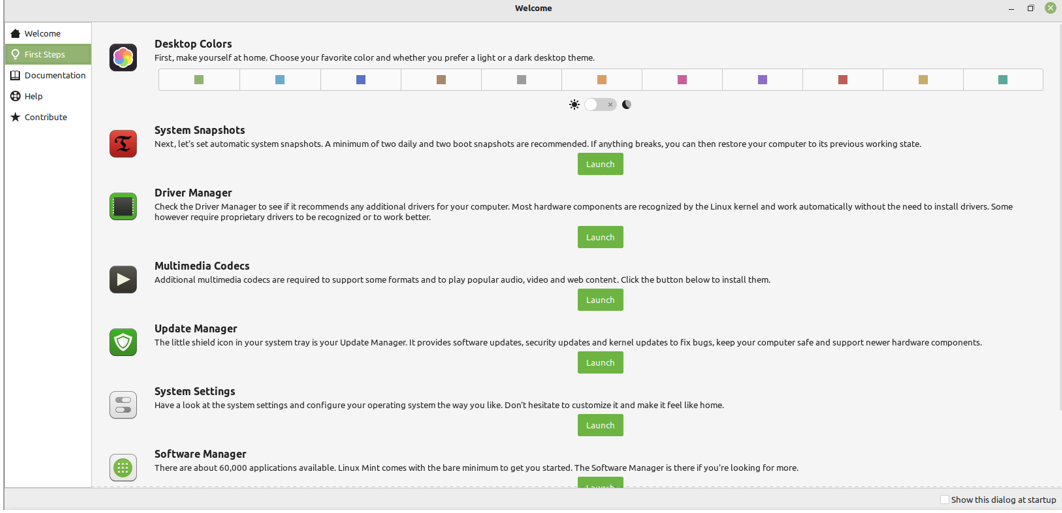Click the System Snapshots heading

coord(200,130)
